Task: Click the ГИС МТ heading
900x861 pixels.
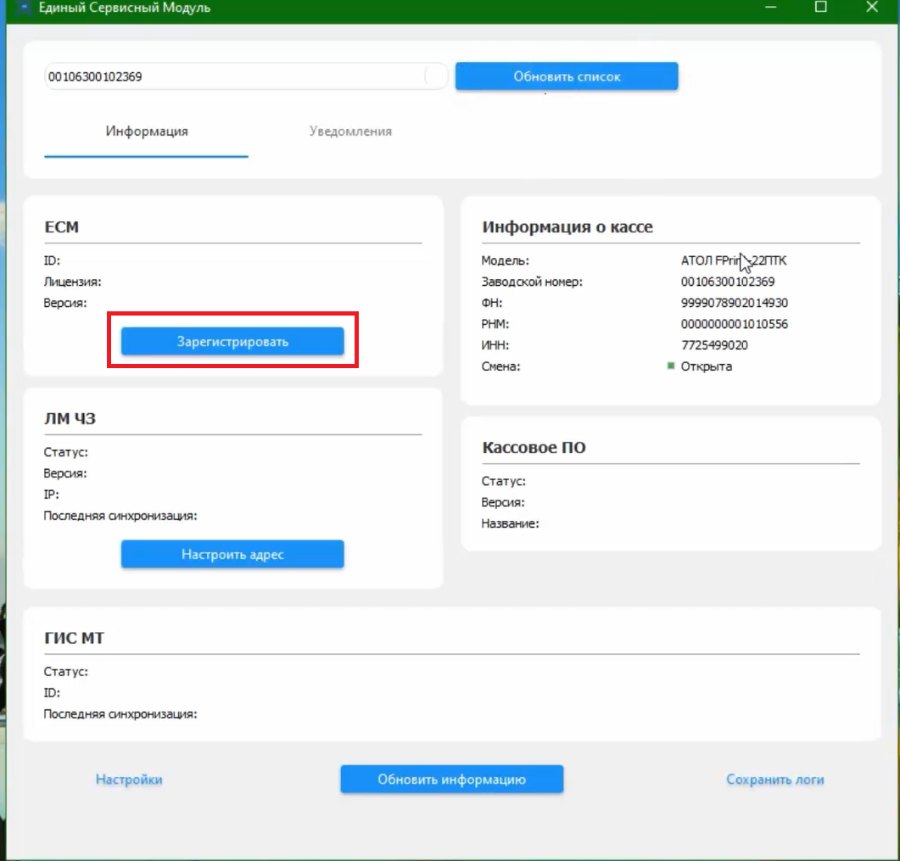Action: pos(74,638)
